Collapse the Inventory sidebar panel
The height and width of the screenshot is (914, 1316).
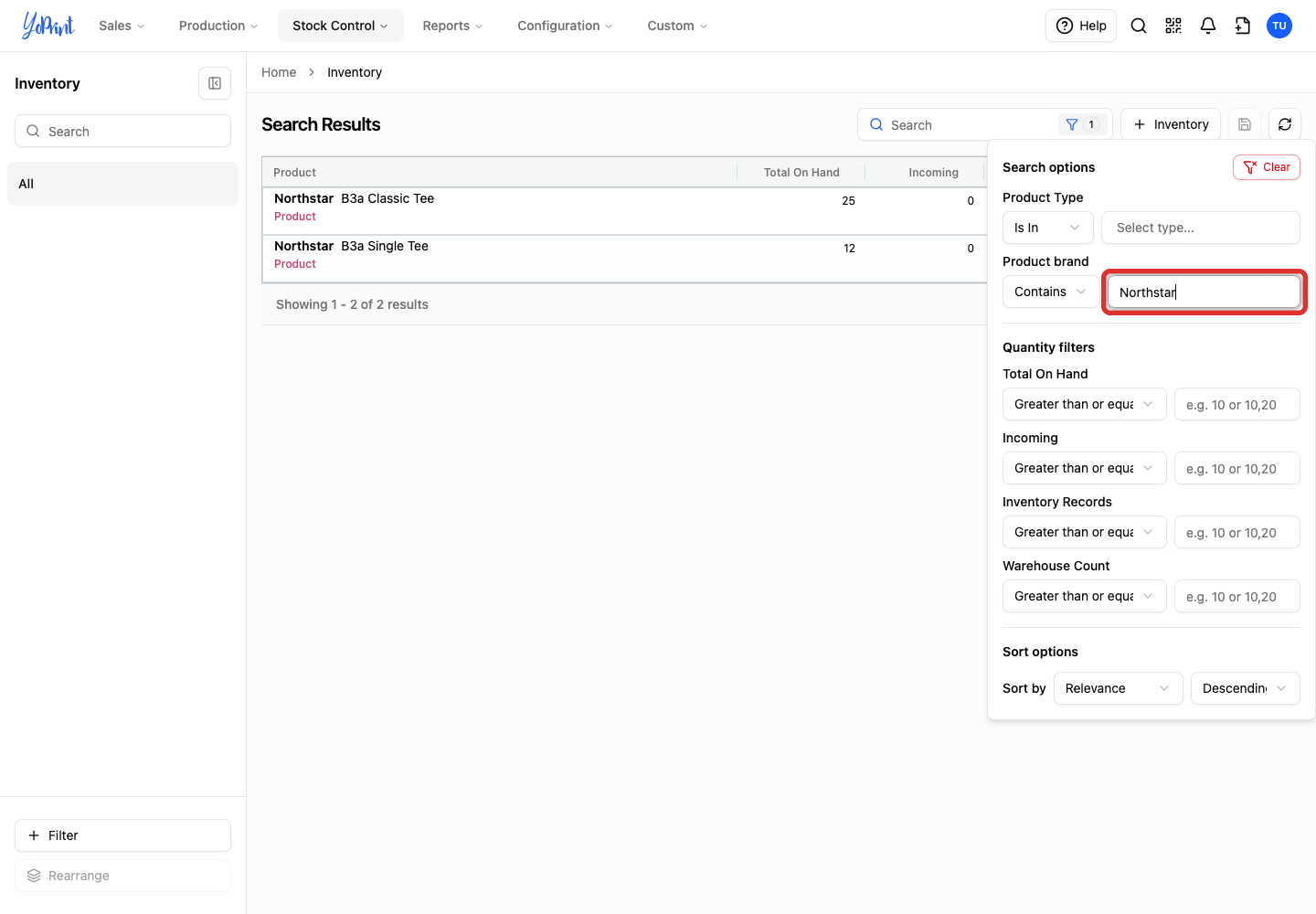tap(215, 83)
